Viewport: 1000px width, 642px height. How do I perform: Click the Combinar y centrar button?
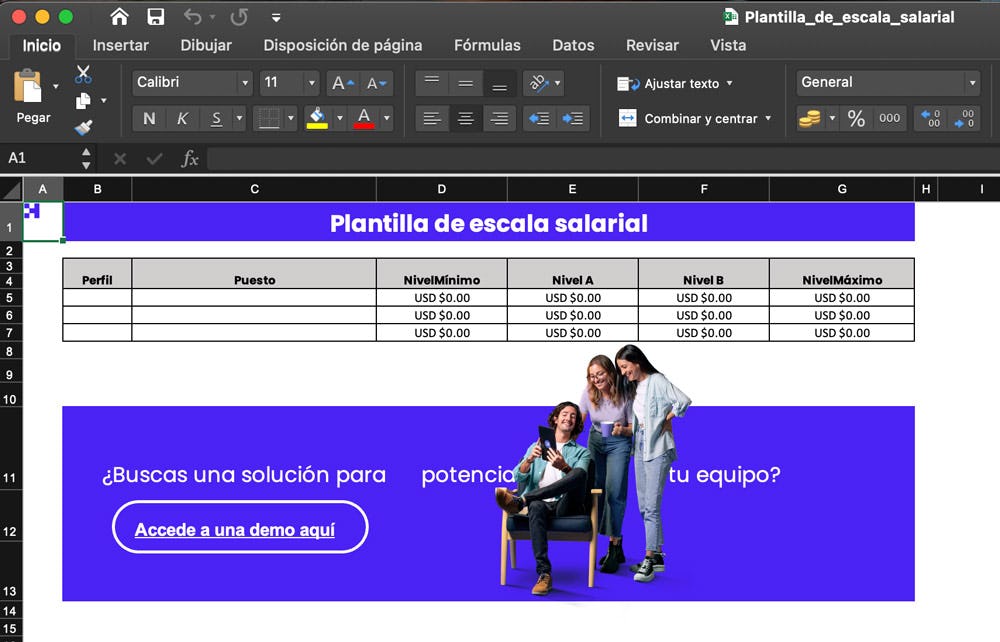696,119
